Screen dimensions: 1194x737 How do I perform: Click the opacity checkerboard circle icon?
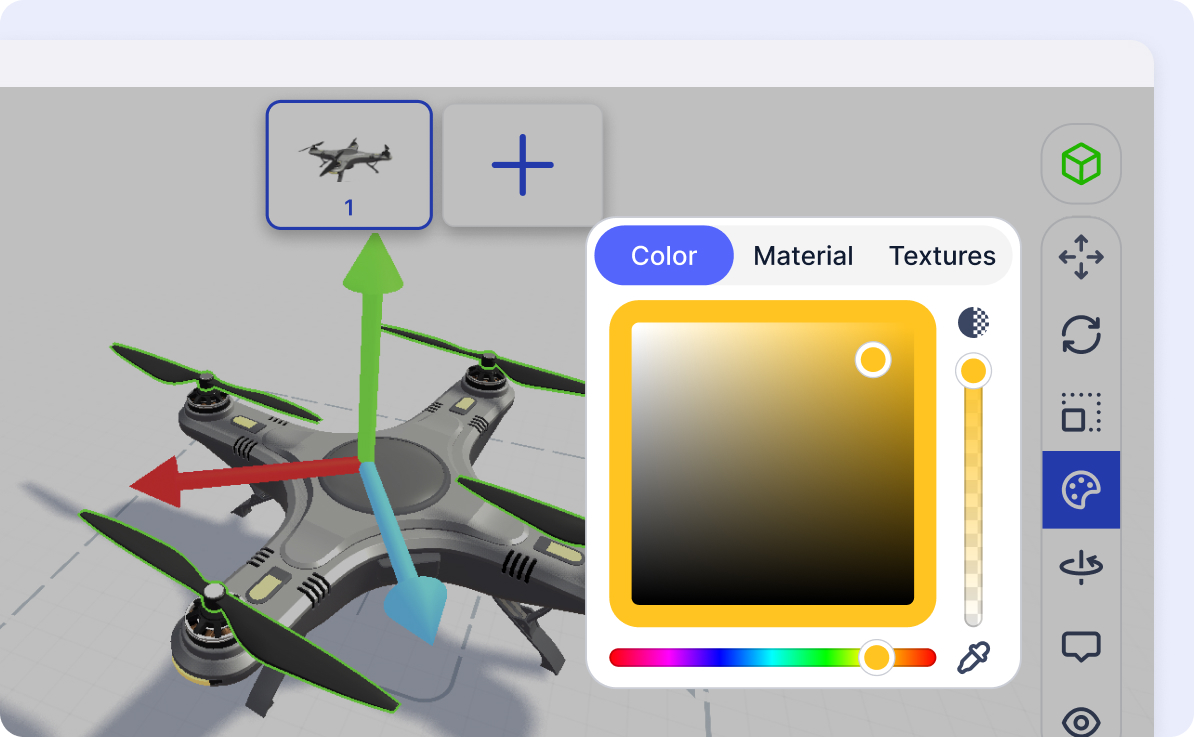[x=973, y=323]
